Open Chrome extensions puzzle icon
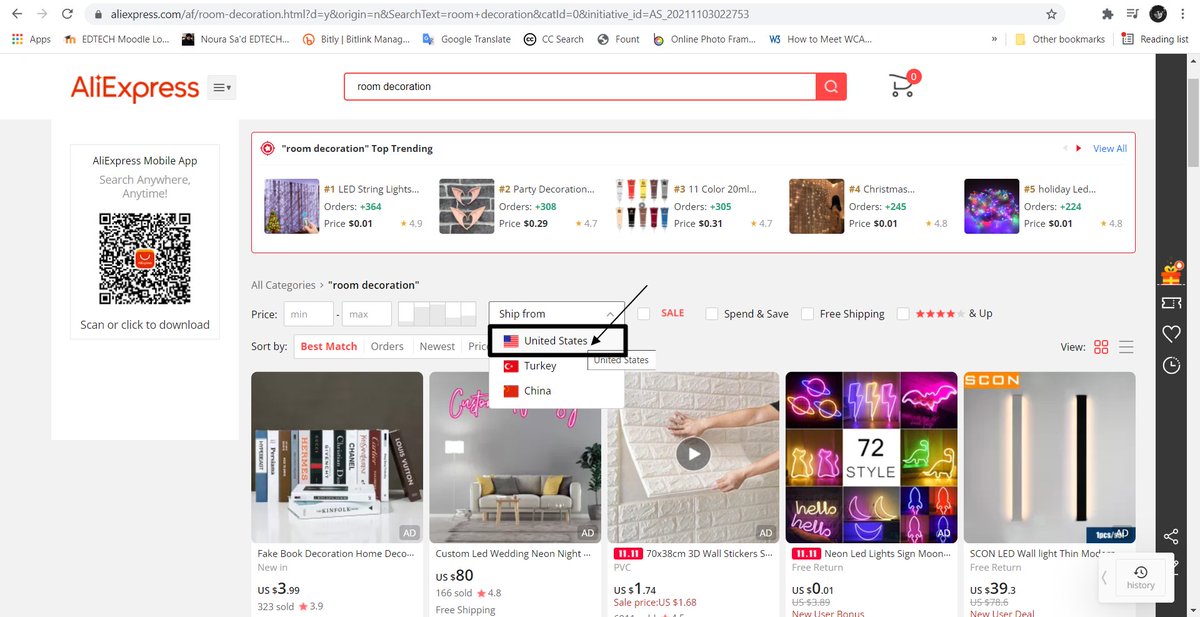 [1107, 15]
